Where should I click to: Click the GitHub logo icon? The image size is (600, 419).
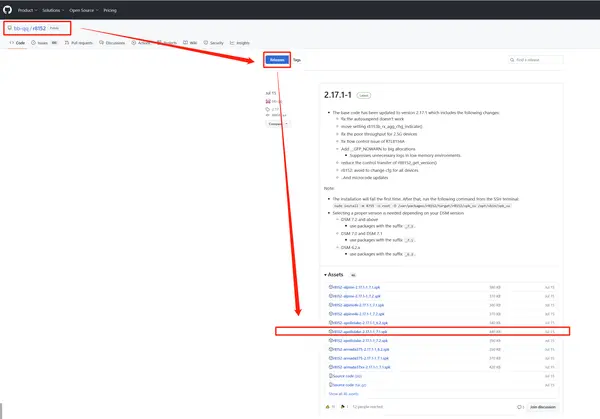coord(7,10)
